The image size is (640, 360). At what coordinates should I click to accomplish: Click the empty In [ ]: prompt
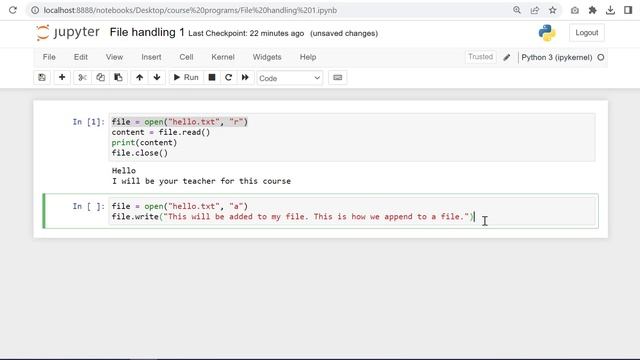(89, 207)
